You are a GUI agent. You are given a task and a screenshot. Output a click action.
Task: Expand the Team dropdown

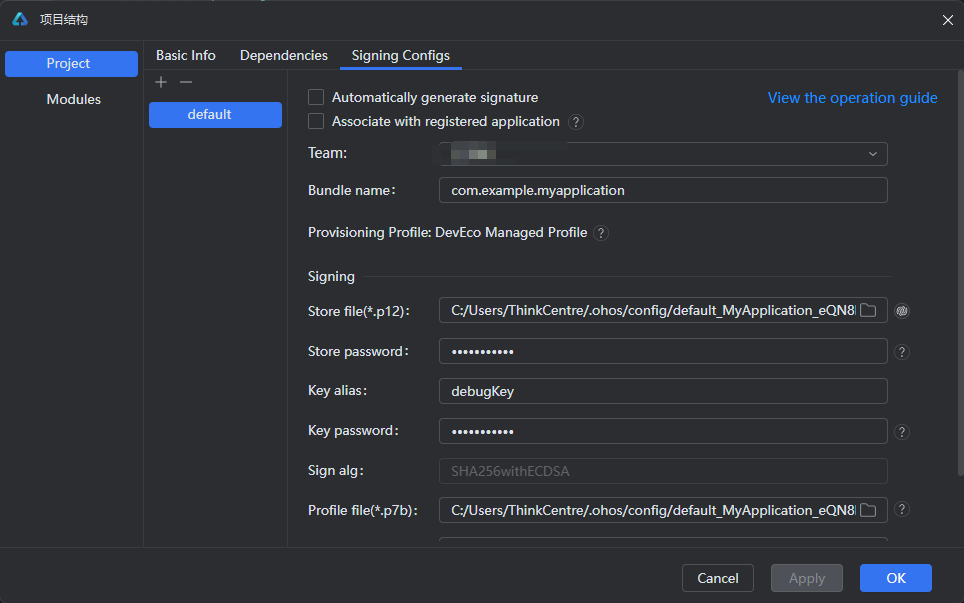872,154
